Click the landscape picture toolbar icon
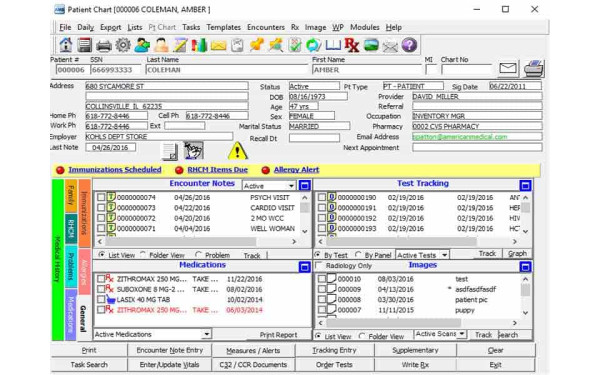The width and height of the screenshot is (600, 375). [x=371, y=45]
